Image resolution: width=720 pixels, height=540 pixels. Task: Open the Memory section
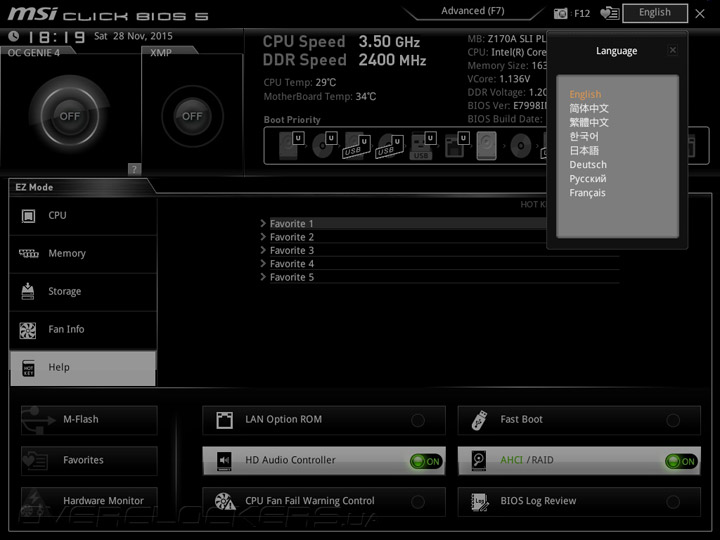click(x=83, y=253)
